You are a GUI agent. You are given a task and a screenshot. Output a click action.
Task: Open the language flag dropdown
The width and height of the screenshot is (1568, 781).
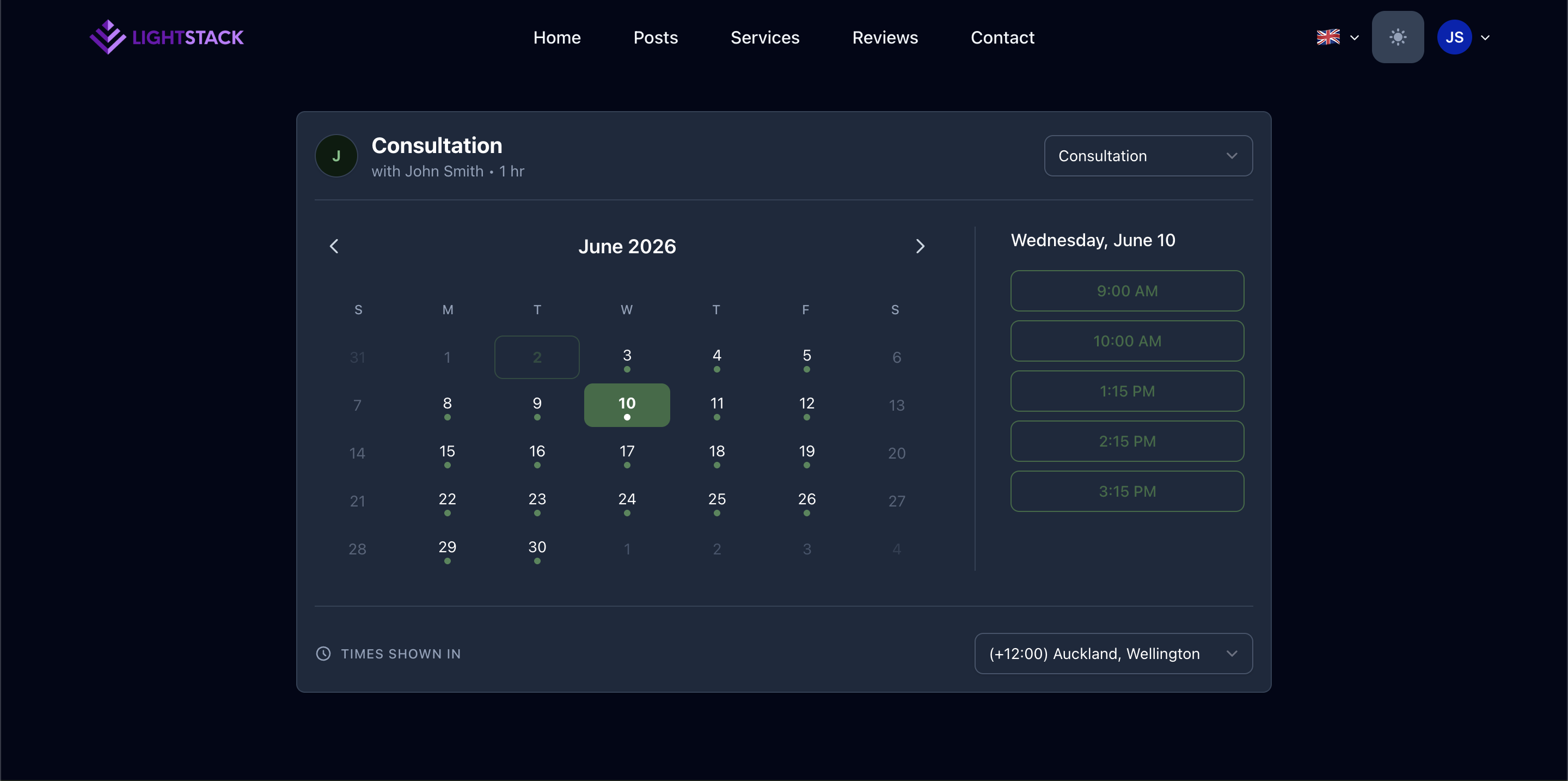[1337, 37]
